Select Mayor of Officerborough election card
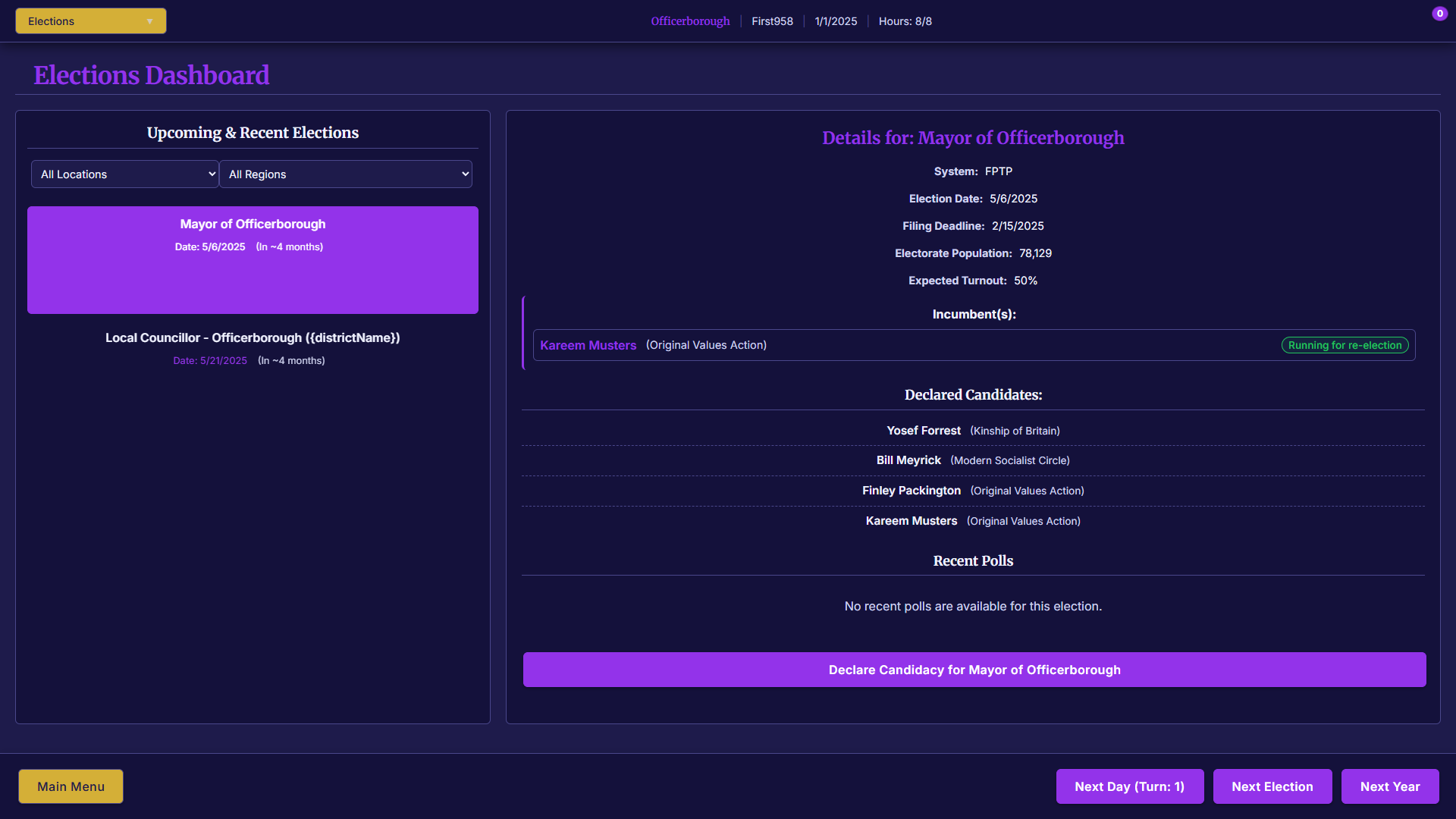 pos(253,260)
